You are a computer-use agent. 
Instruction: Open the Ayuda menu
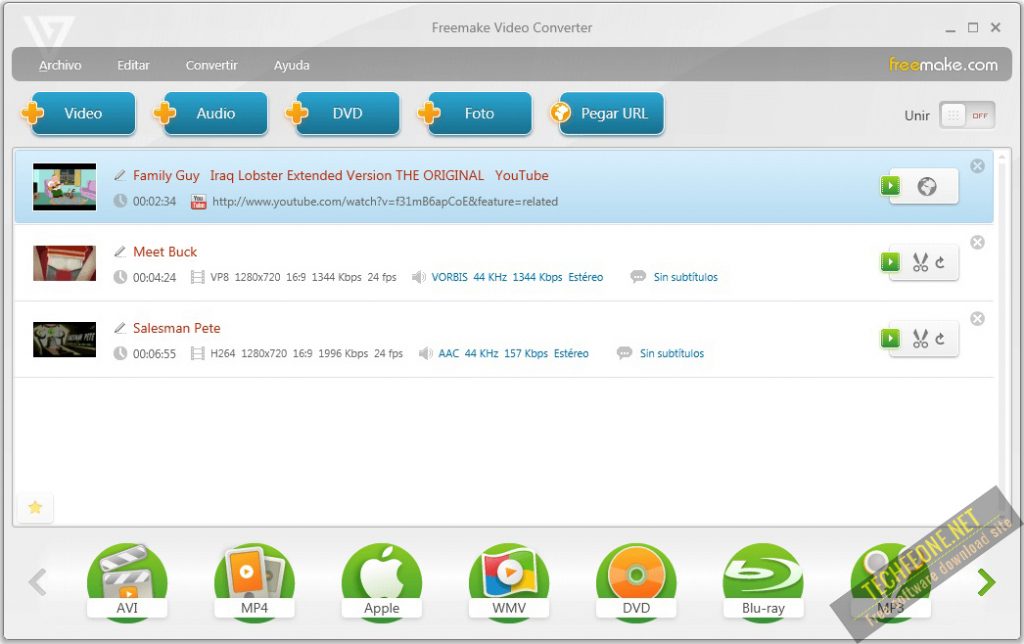tap(291, 65)
